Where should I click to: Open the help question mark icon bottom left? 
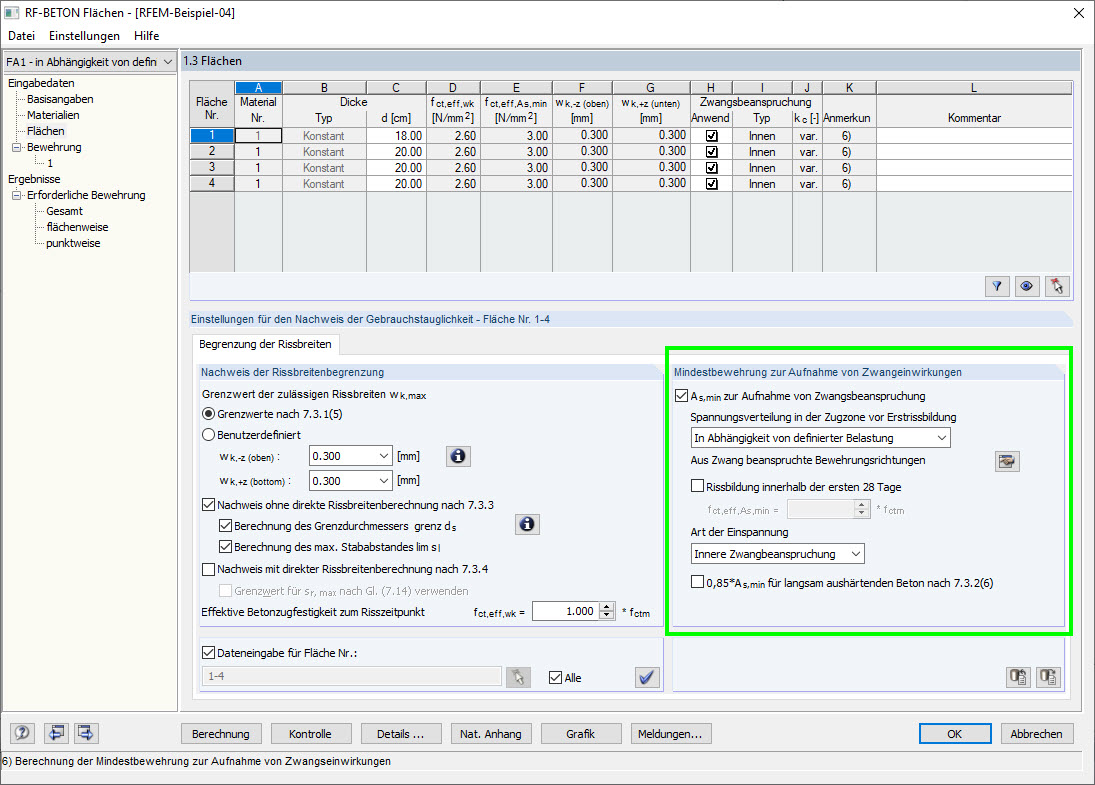click(x=22, y=733)
